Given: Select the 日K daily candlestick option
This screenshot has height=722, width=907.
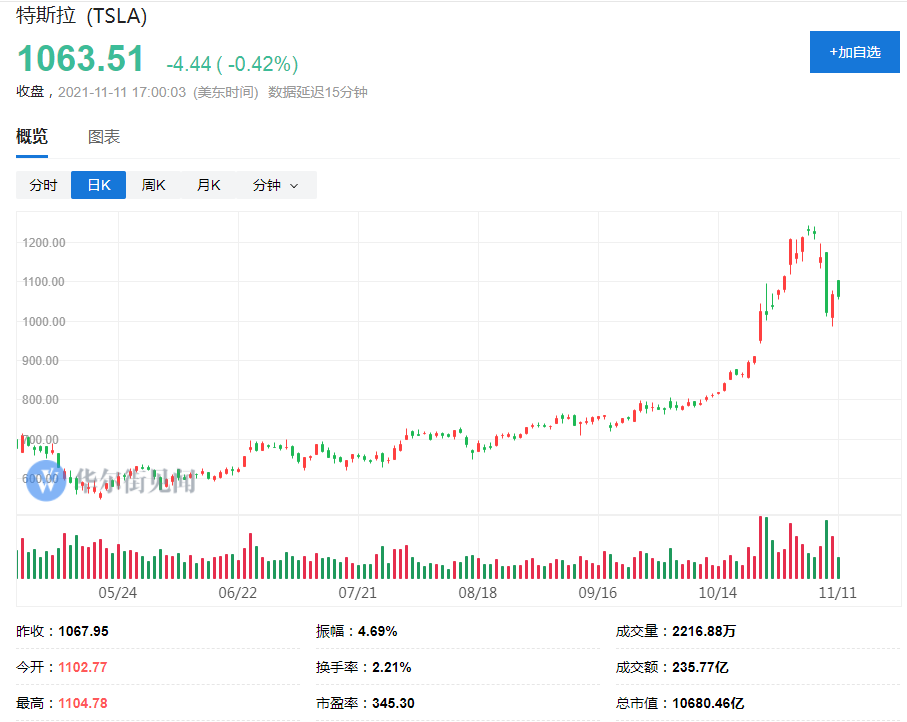Looking at the screenshot, I should tap(98, 185).
